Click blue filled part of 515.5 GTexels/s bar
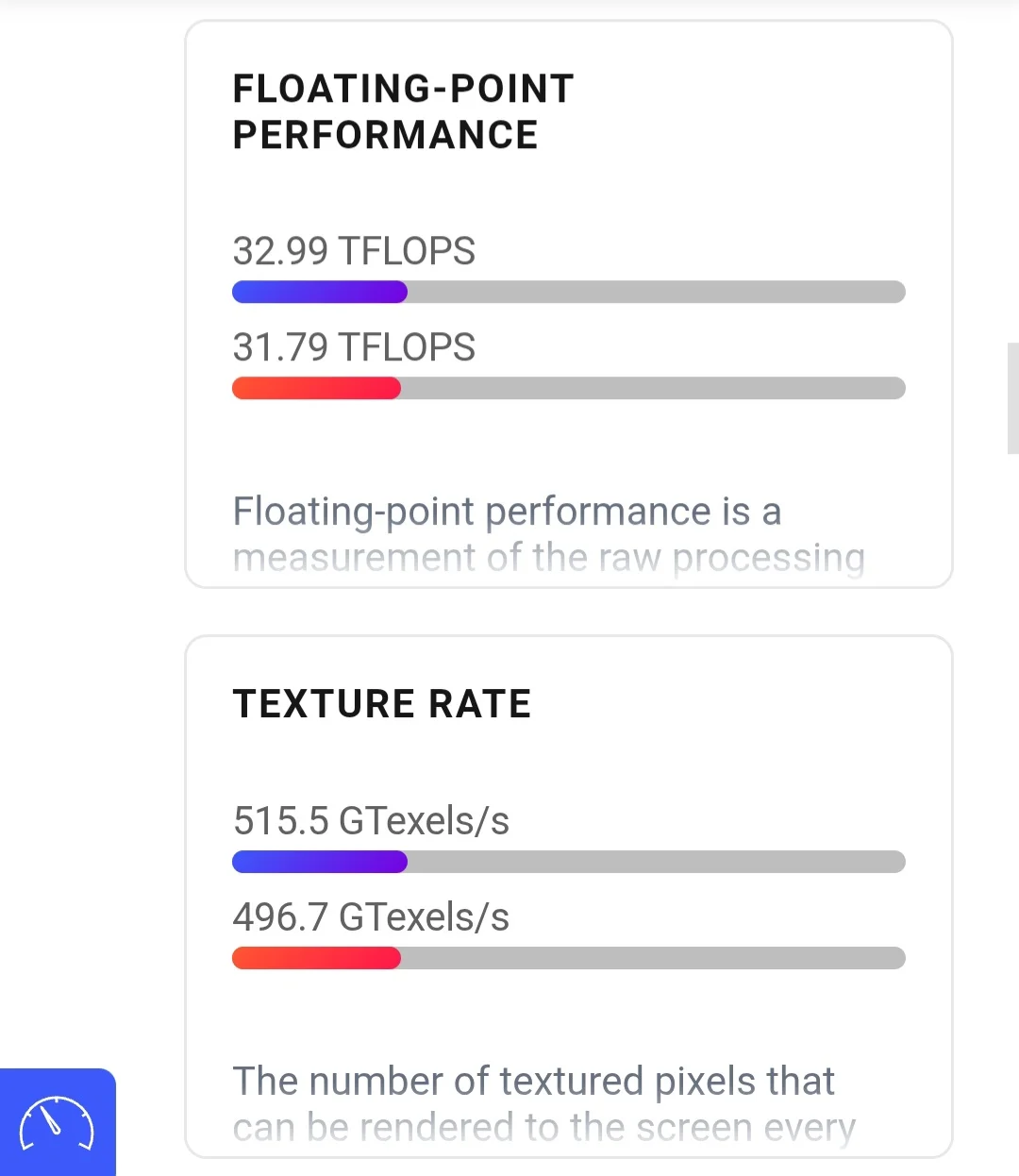Viewport: 1019px width, 1176px height. pyautogui.click(x=319, y=862)
